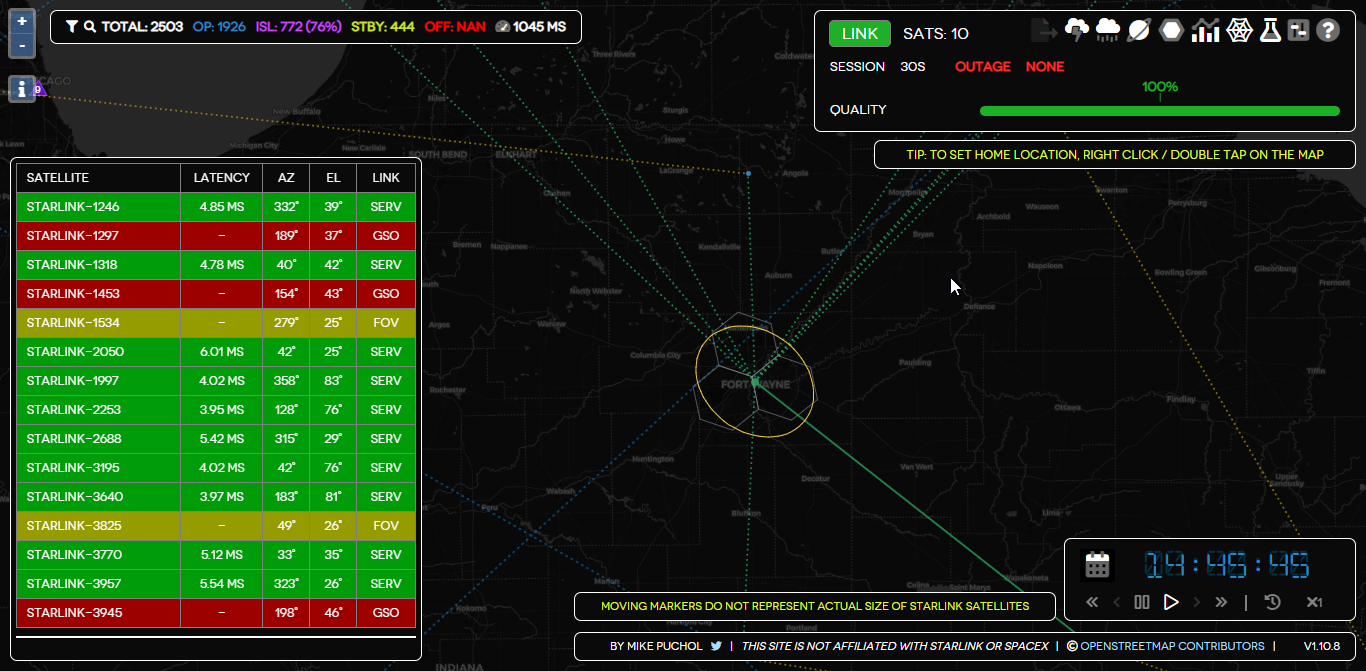Toggle the hexagon cells icon

point(1171,31)
